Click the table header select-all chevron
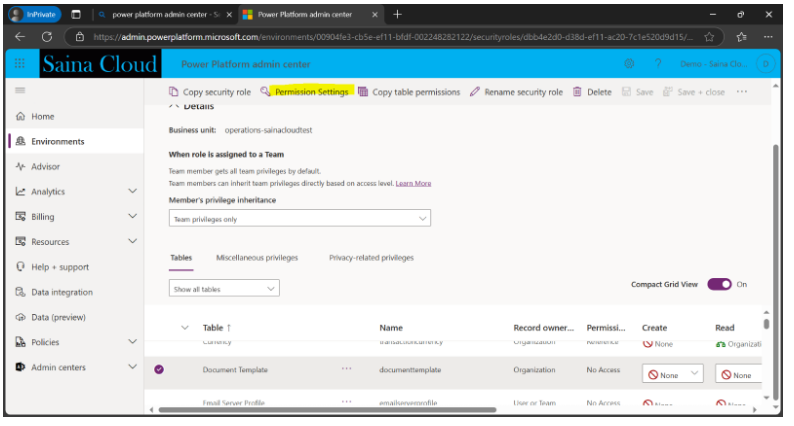The width and height of the screenshot is (794, 426). pyautogui.click(x=185, y=328)
